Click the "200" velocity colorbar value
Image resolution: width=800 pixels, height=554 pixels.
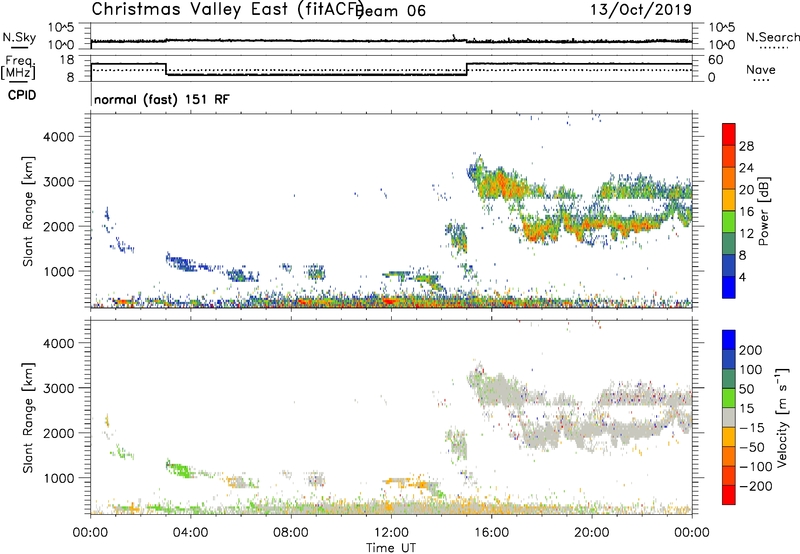[x=751, y=350]
